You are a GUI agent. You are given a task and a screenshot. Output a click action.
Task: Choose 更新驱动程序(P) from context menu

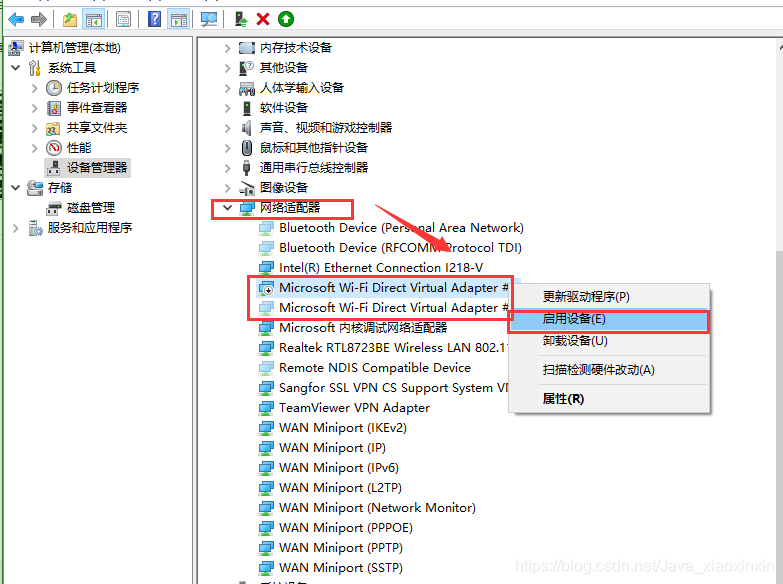[609, 297]
